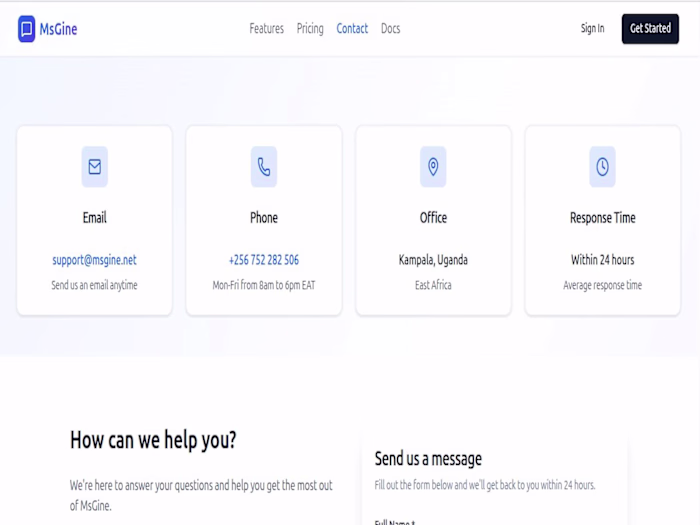Click the envelope icon on Email card
This screenshot has height=525, width=700.
tap(95, 167)
